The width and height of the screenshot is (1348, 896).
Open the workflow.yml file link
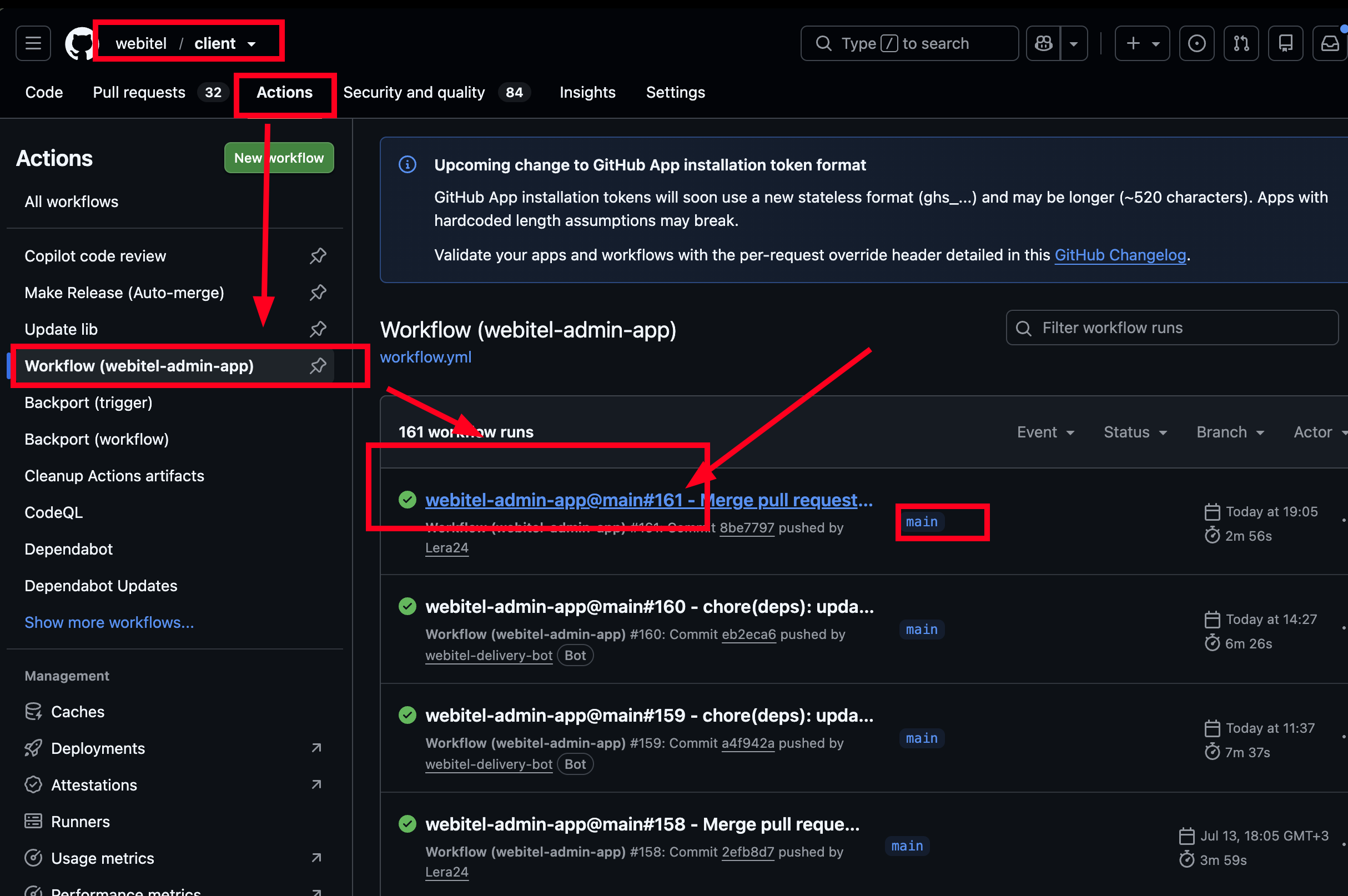426,357
